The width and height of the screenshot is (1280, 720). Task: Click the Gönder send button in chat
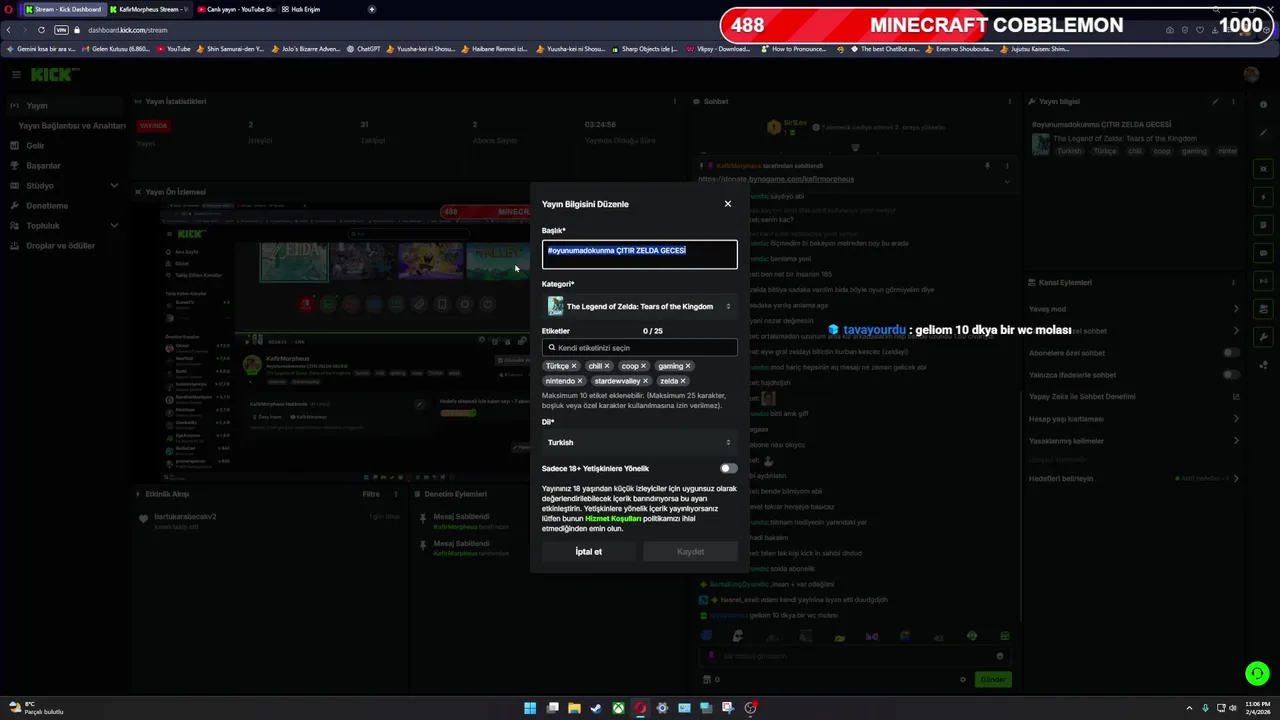click(992, 680)
